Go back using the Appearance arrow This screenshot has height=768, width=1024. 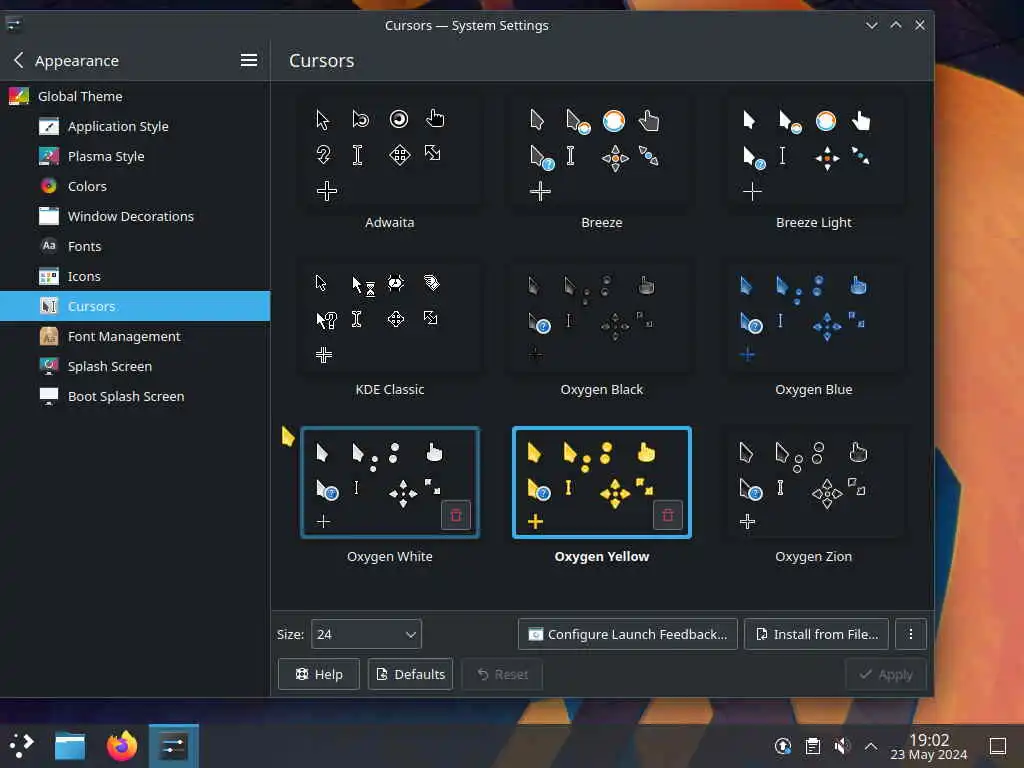click(x=18, y=60)
